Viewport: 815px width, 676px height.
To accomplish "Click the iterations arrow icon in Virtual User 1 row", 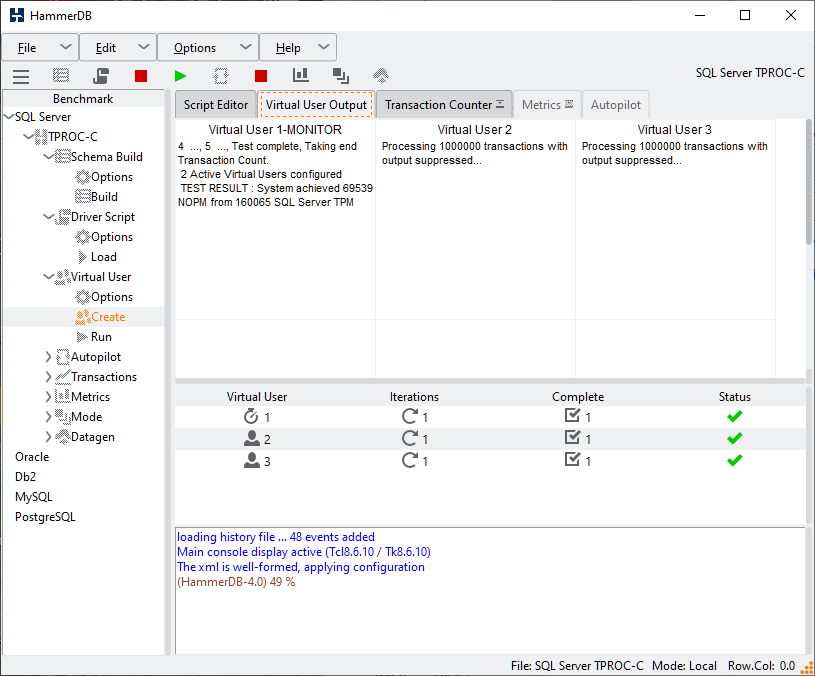I will 410,416.
